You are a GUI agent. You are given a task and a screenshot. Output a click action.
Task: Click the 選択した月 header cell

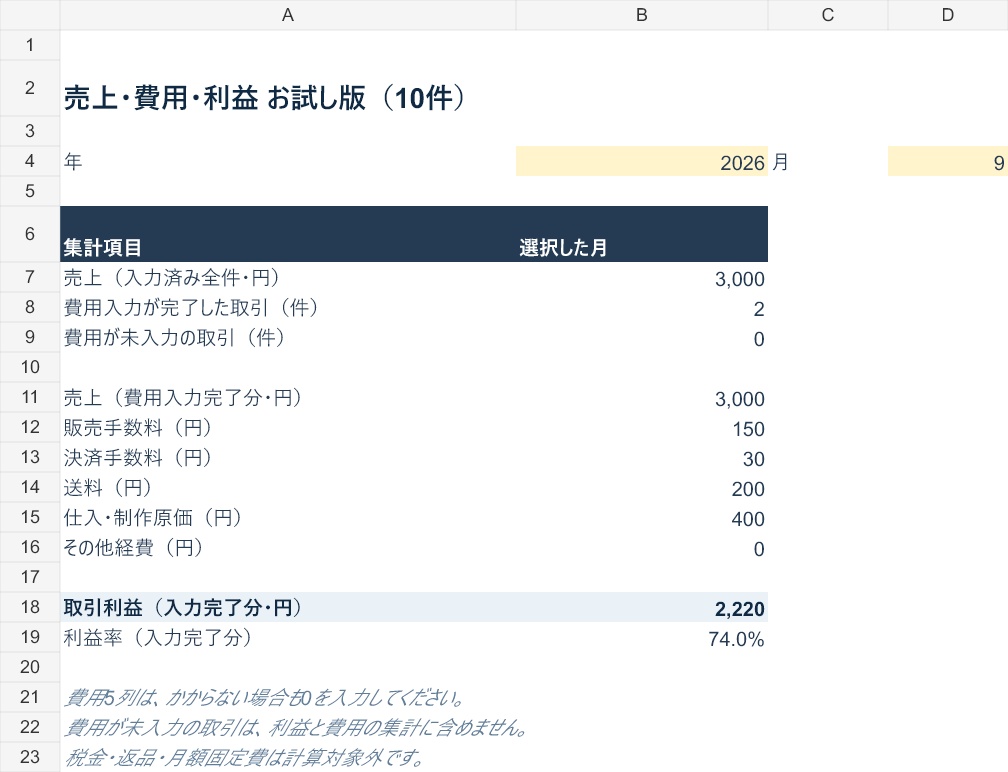(642, 234)
